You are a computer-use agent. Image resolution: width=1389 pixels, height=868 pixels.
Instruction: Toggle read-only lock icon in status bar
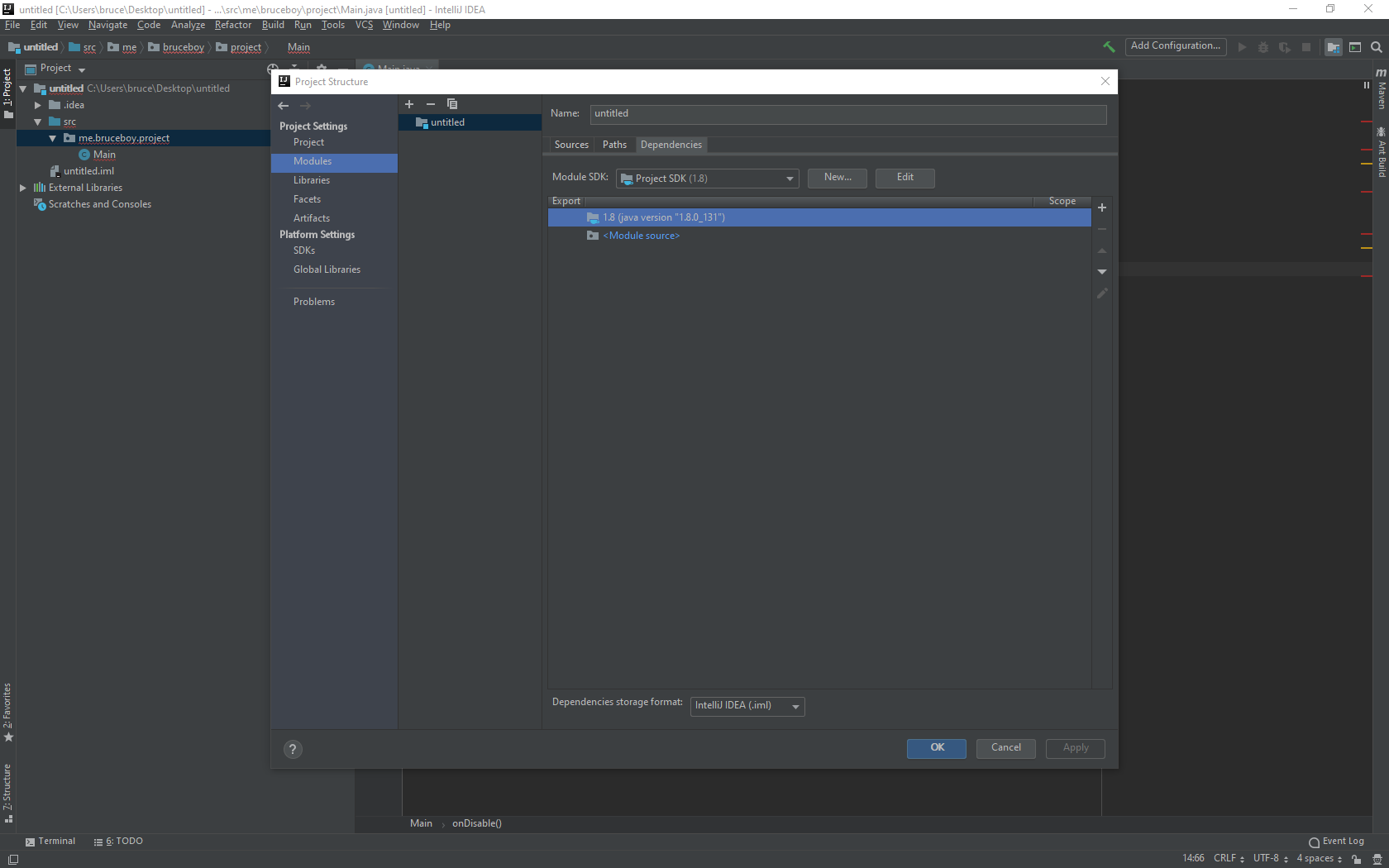click(1357, 859)
